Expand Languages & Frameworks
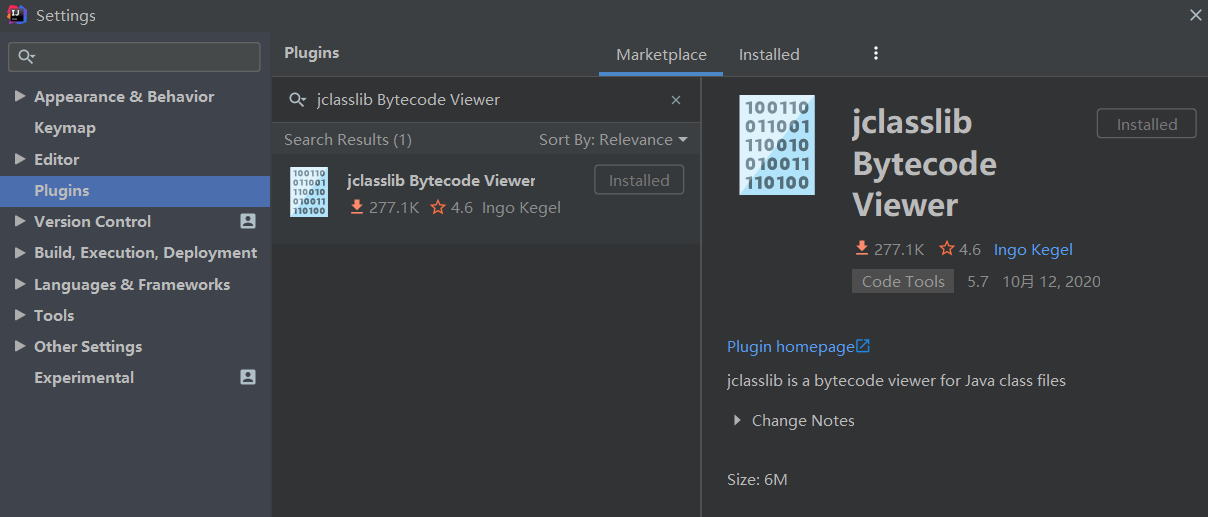 pyautogui.click(x=20, y=284)
